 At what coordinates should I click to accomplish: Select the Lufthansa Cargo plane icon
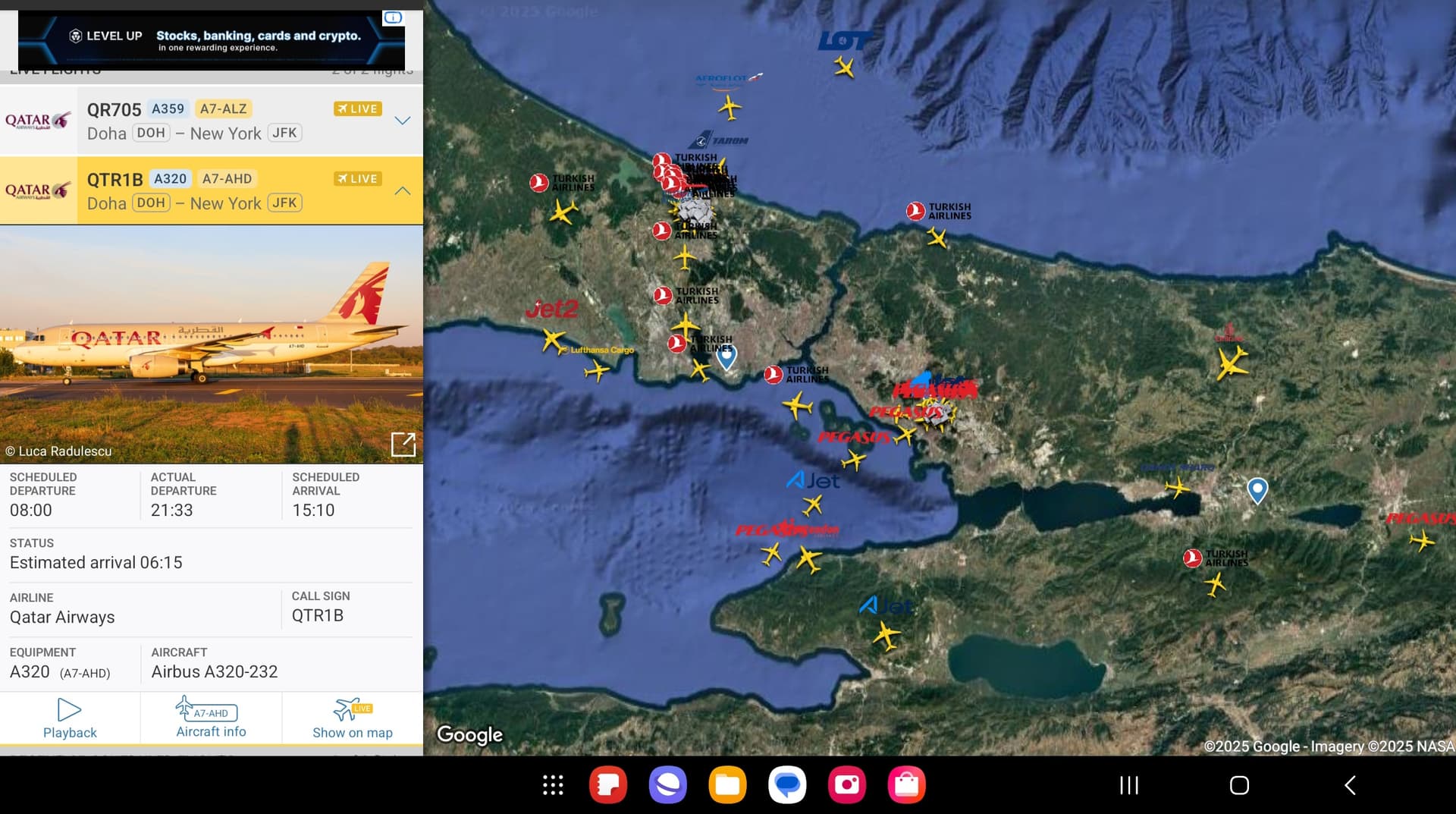(597, 370)
